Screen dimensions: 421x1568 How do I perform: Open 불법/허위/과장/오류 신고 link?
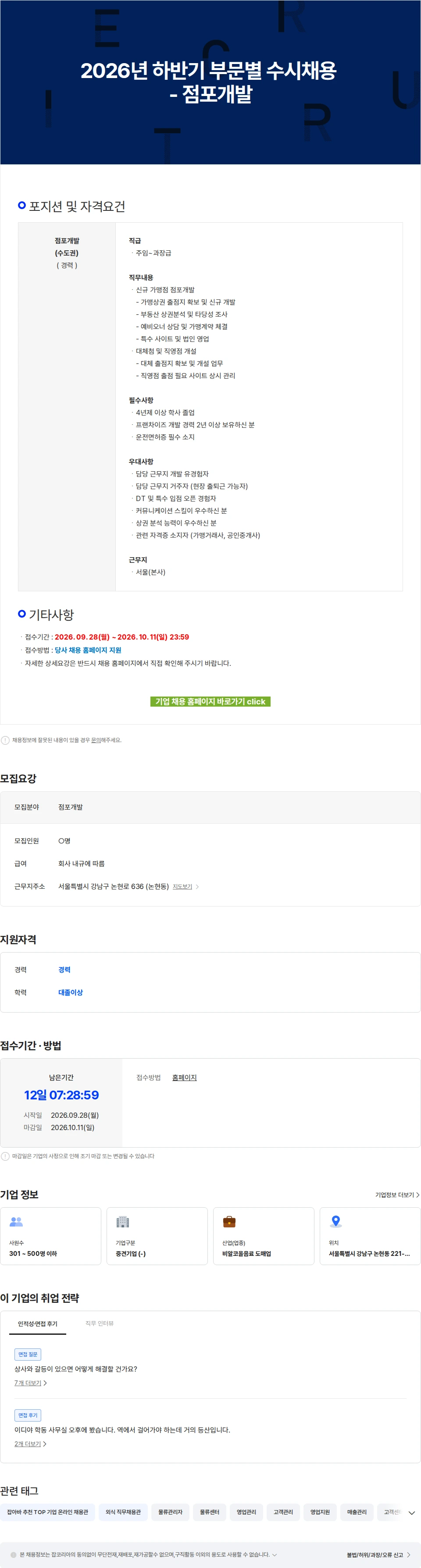[378, 1554]
